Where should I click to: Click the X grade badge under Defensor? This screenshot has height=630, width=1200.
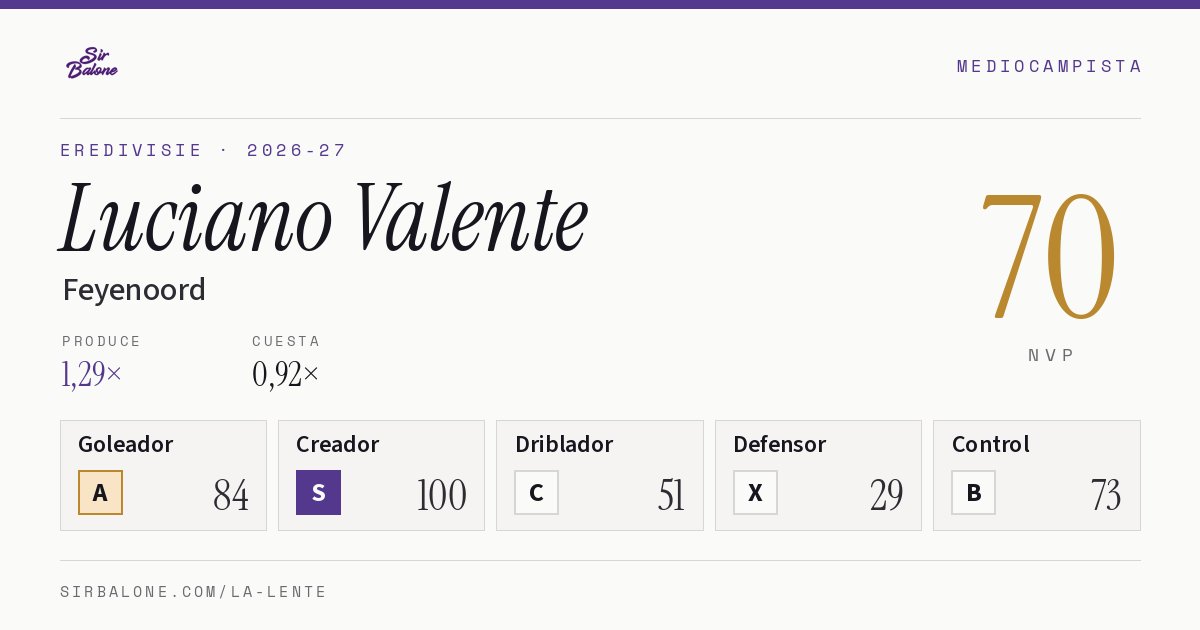tap(755, 493)
